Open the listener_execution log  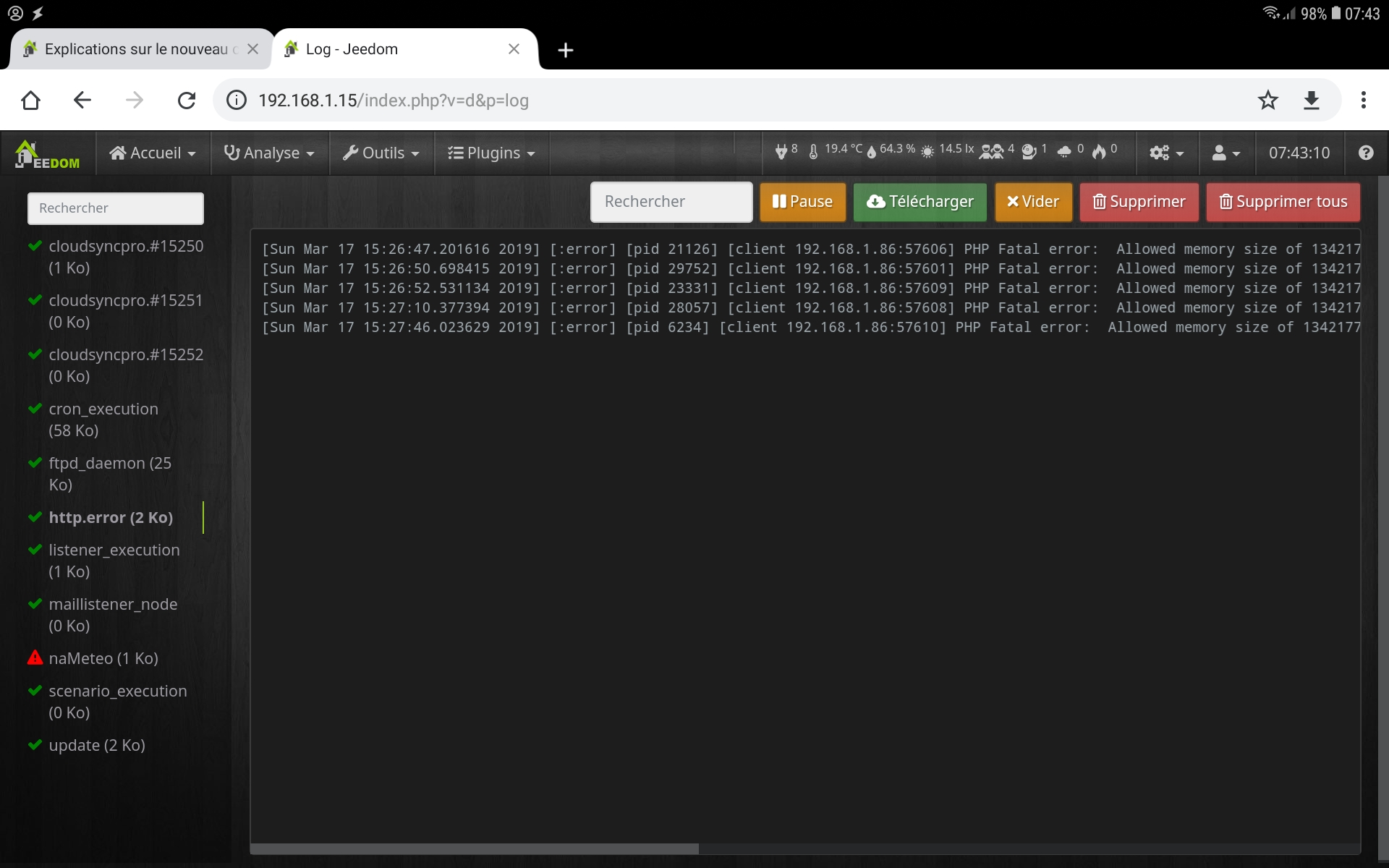click(116, 561)
